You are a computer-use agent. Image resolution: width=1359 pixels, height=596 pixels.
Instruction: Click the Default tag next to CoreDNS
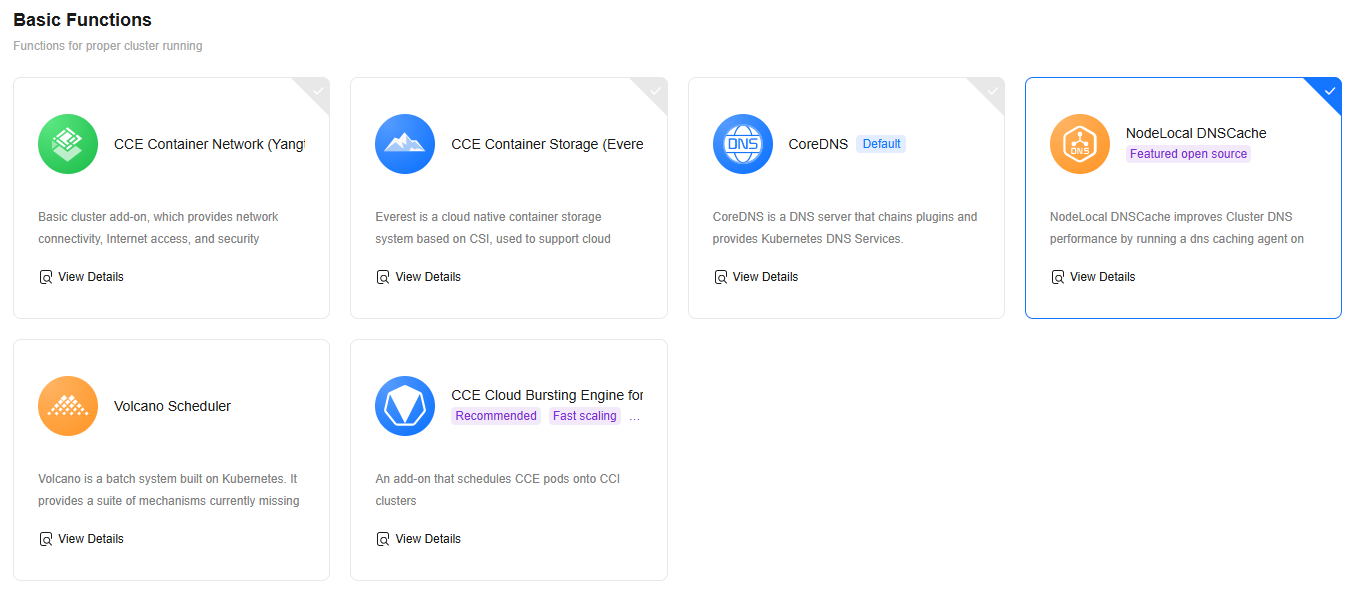(881, 144)
